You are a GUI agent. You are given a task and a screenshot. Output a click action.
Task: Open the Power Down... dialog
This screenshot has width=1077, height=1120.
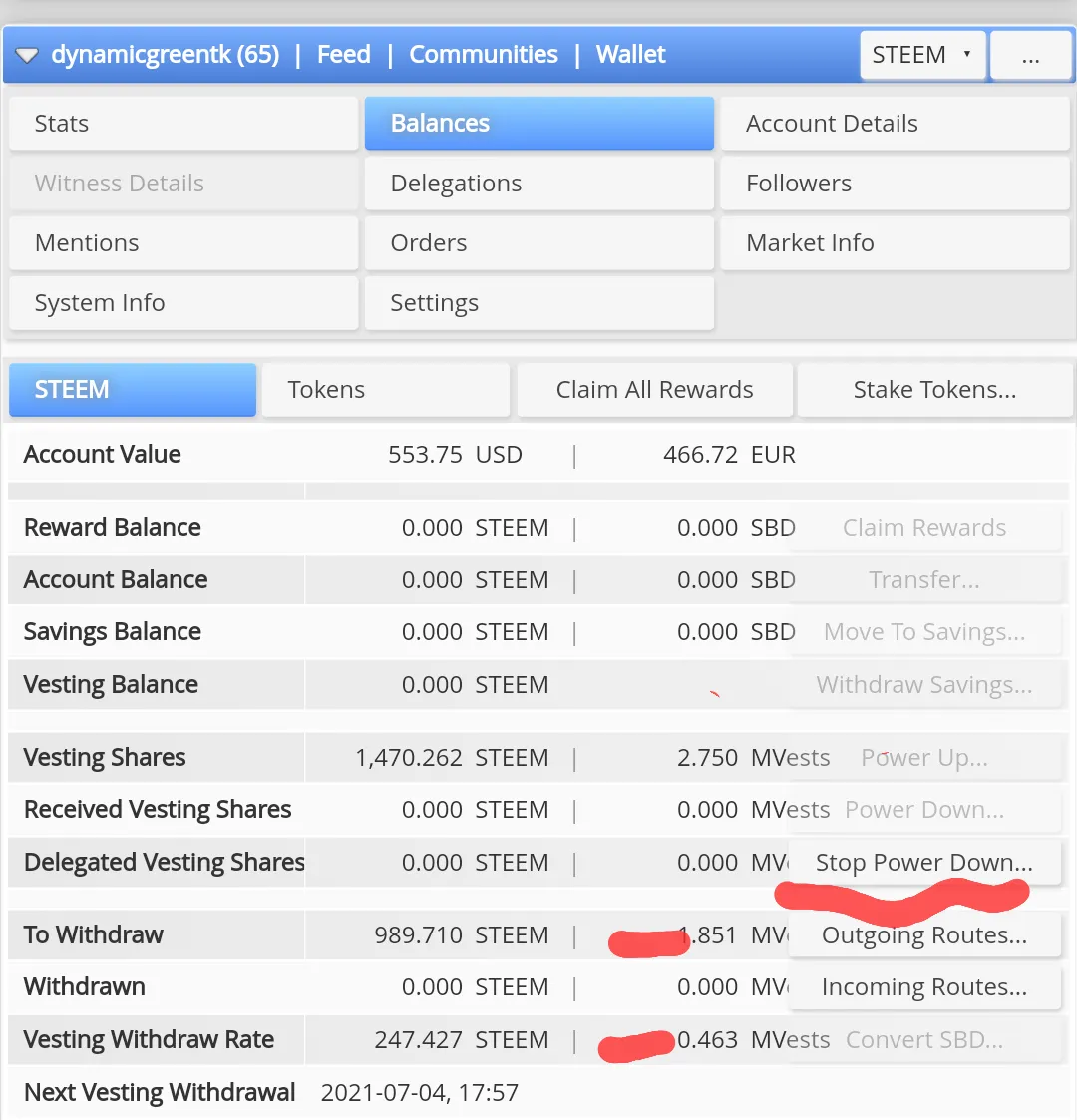coord(924,810)
